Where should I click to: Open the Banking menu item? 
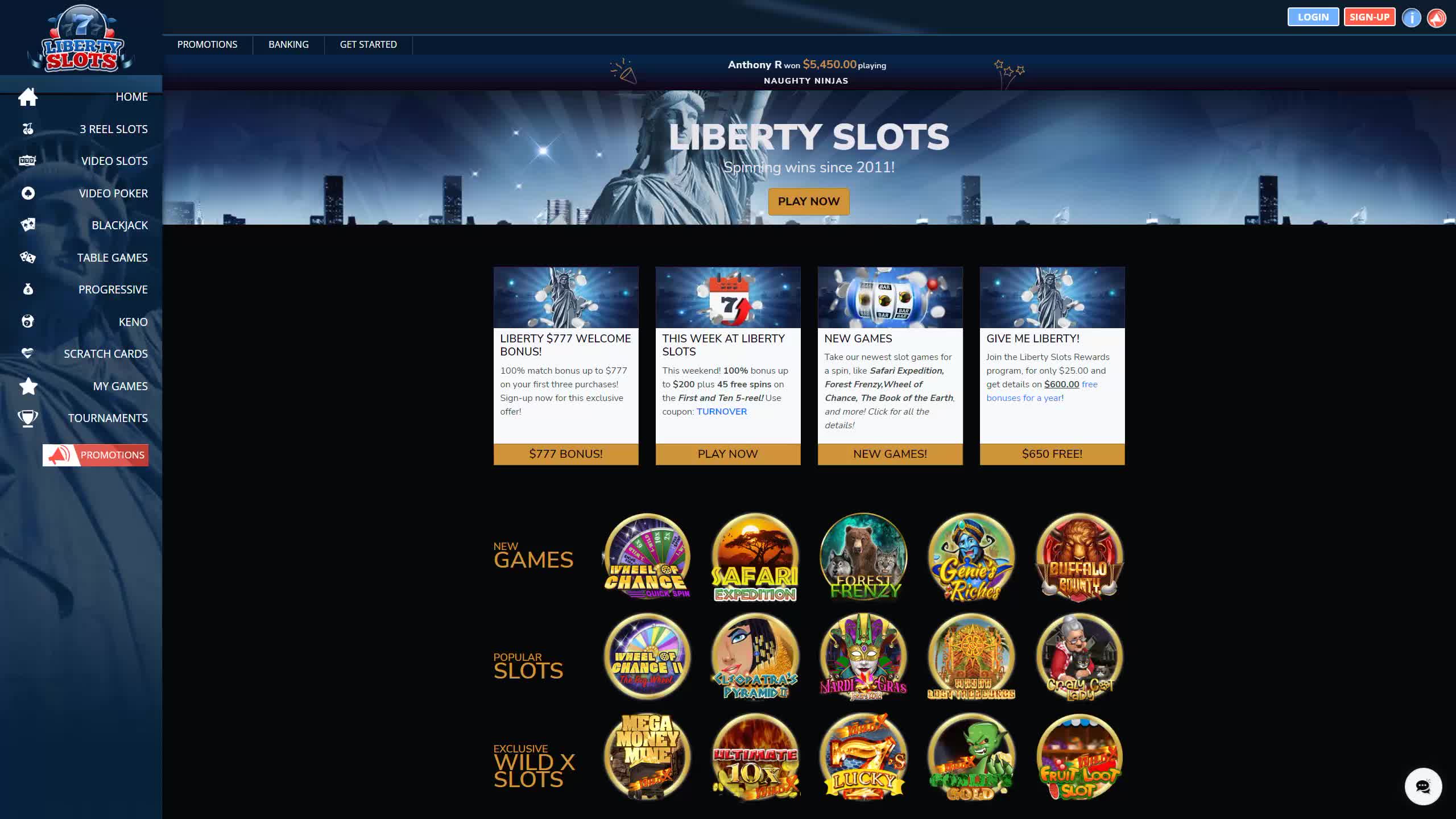pyautogui.click(x=288, y=44)
